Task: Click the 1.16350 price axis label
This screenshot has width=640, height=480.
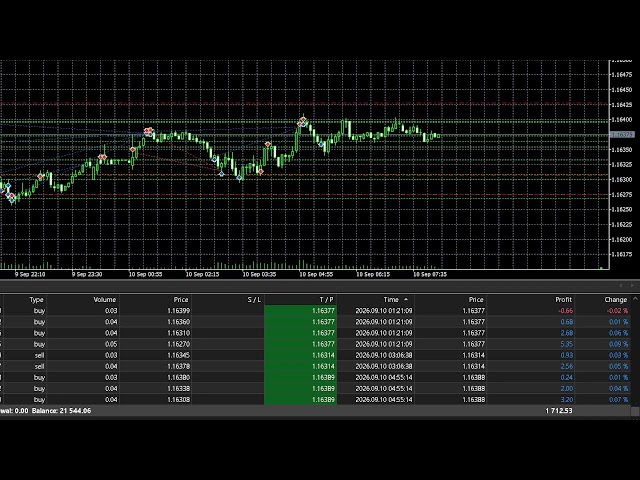Action: pos(621,149)
